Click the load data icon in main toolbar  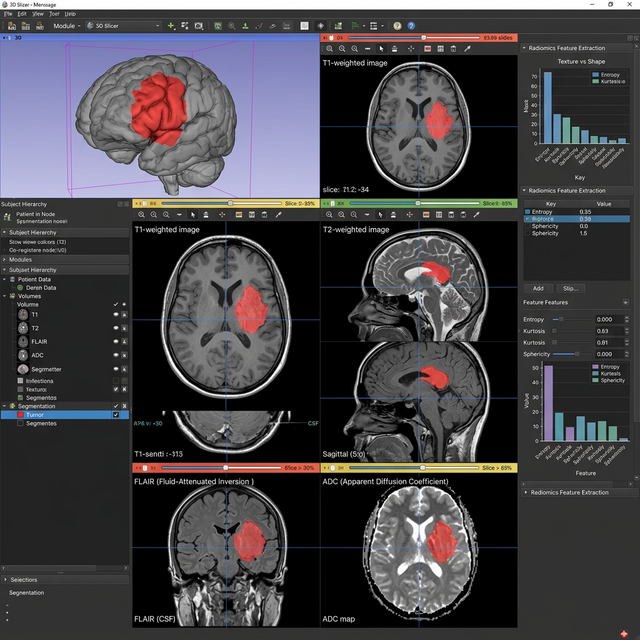(9, 25)
